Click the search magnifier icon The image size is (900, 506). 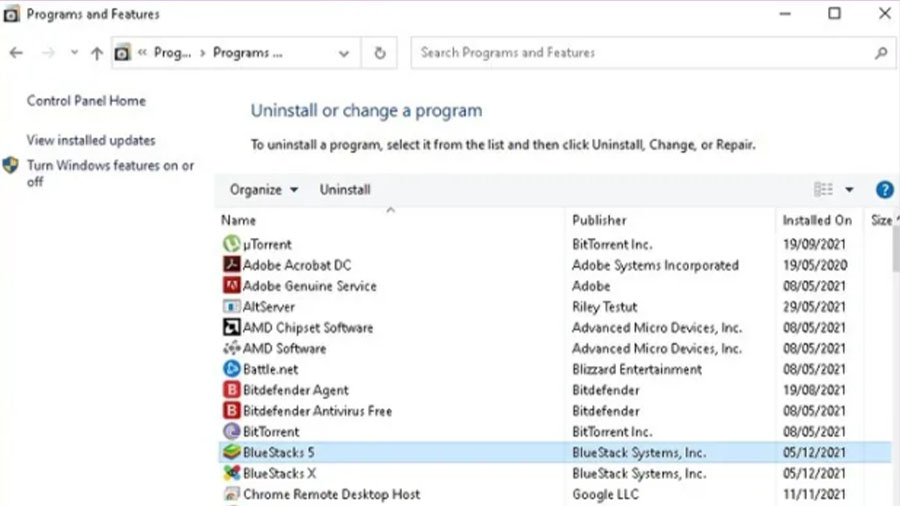click(x=881, y=53)
